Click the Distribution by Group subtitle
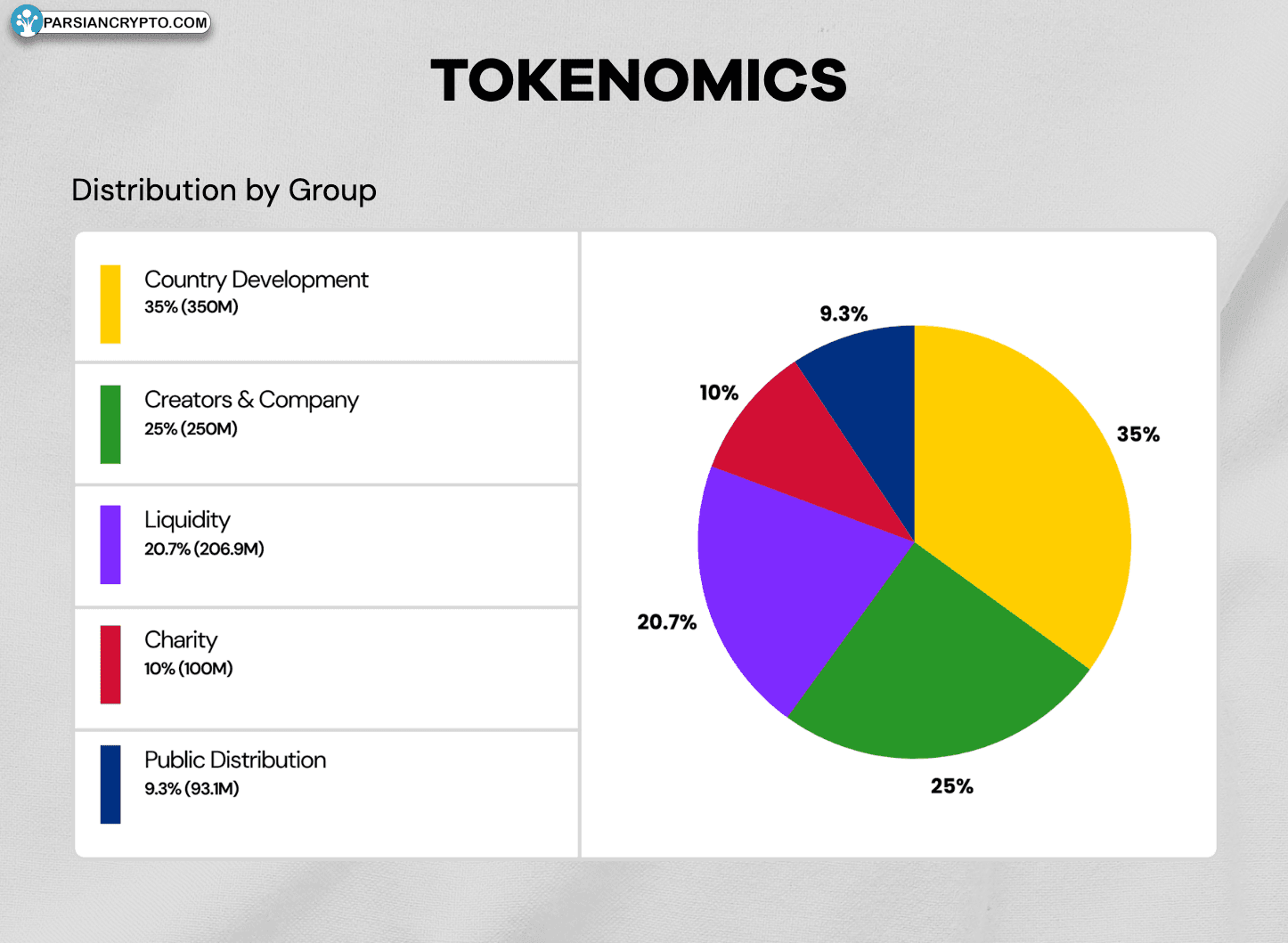This screenshot has width=1288, height=943. point(224,191)
